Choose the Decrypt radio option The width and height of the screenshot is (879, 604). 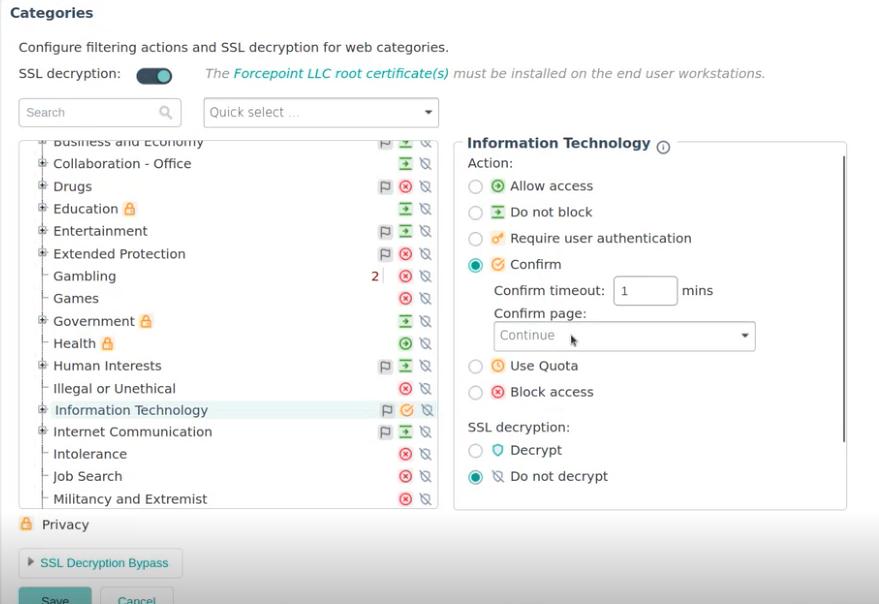tap(476, 451)
